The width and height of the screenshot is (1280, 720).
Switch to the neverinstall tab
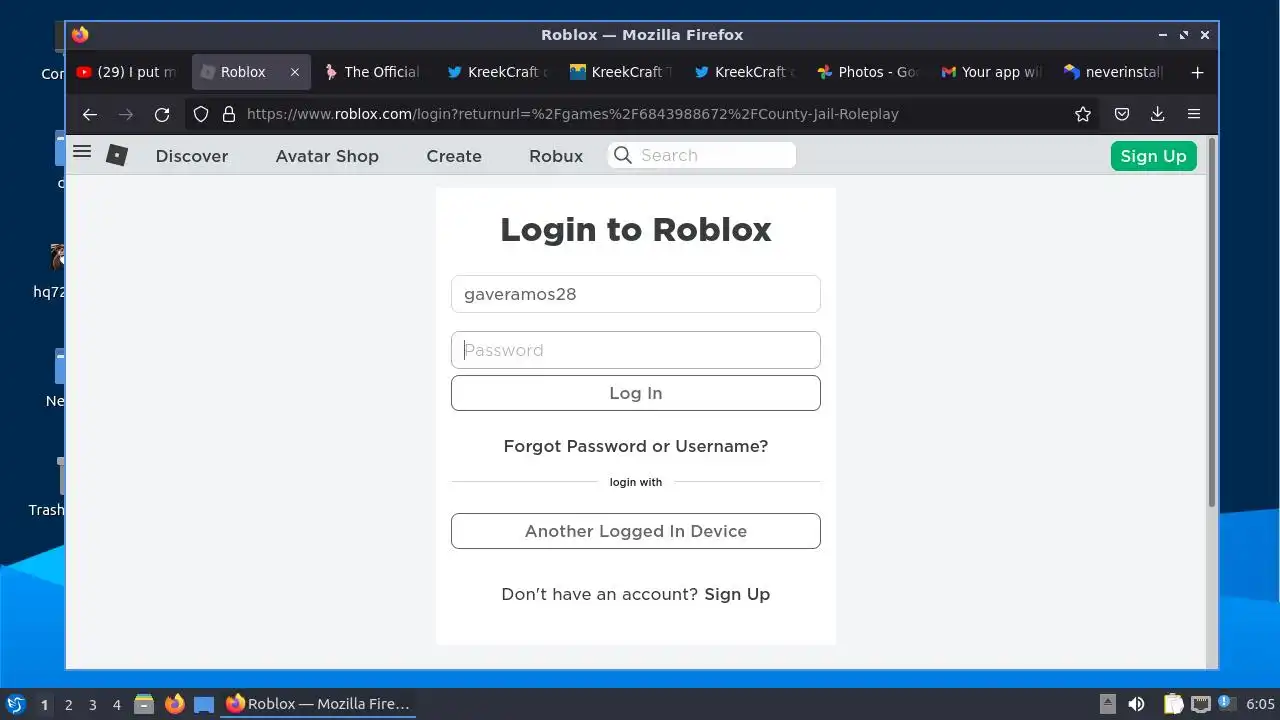(x=1113, y=72)
